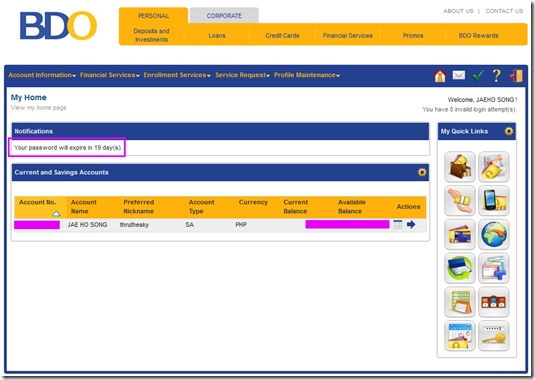Click the Home house icon

tap(440, 75)
